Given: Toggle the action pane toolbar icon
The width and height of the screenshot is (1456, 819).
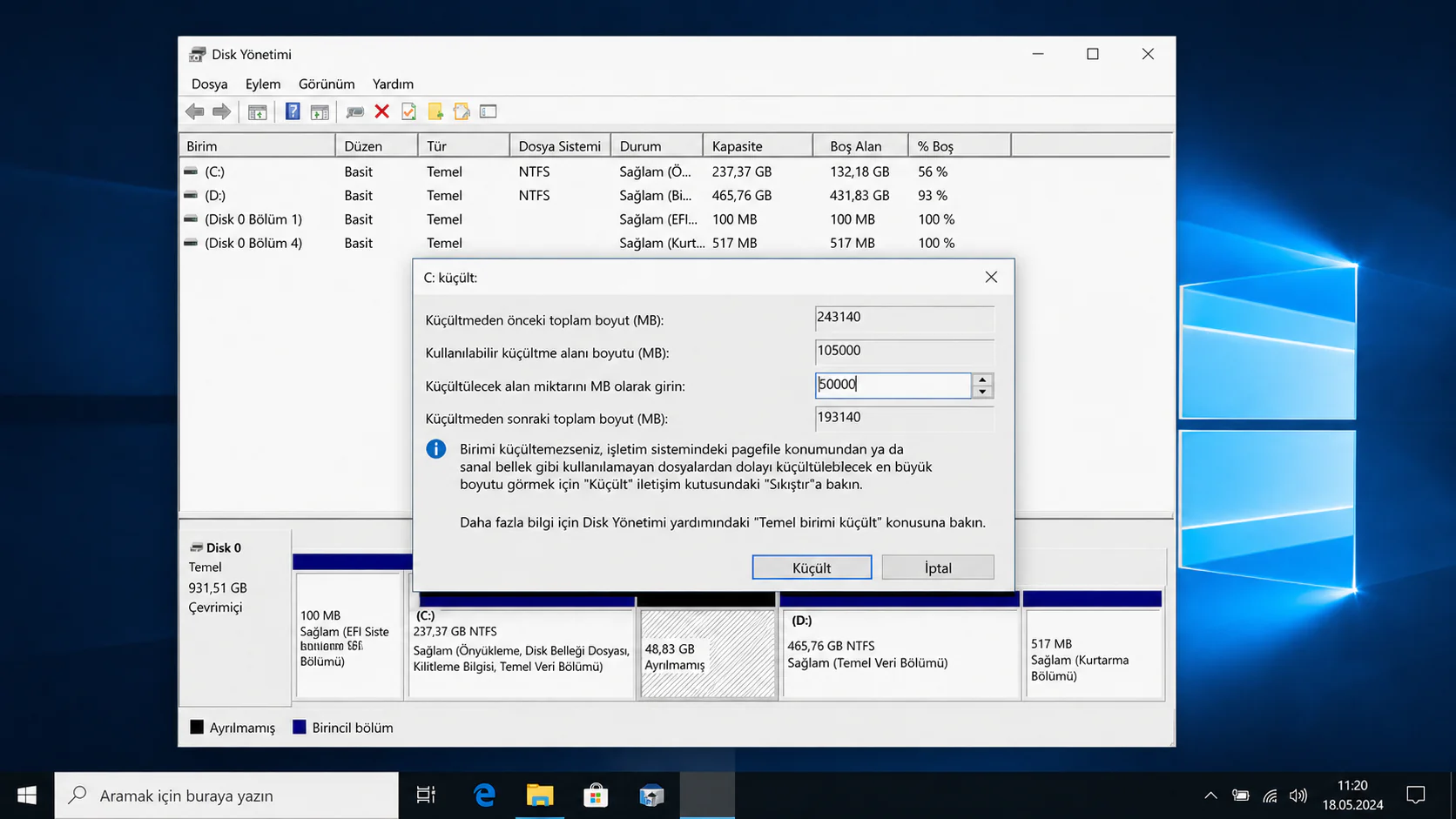Looking at the screenshot, I should coord(320,111).
